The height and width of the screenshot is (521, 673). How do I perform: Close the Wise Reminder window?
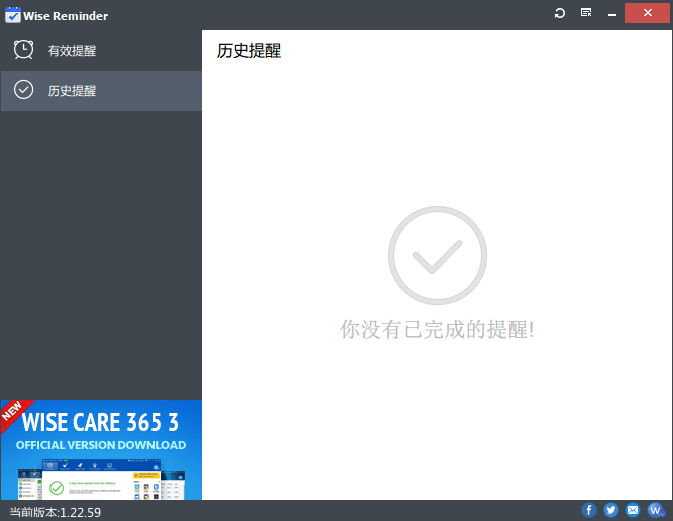[648, 13]
